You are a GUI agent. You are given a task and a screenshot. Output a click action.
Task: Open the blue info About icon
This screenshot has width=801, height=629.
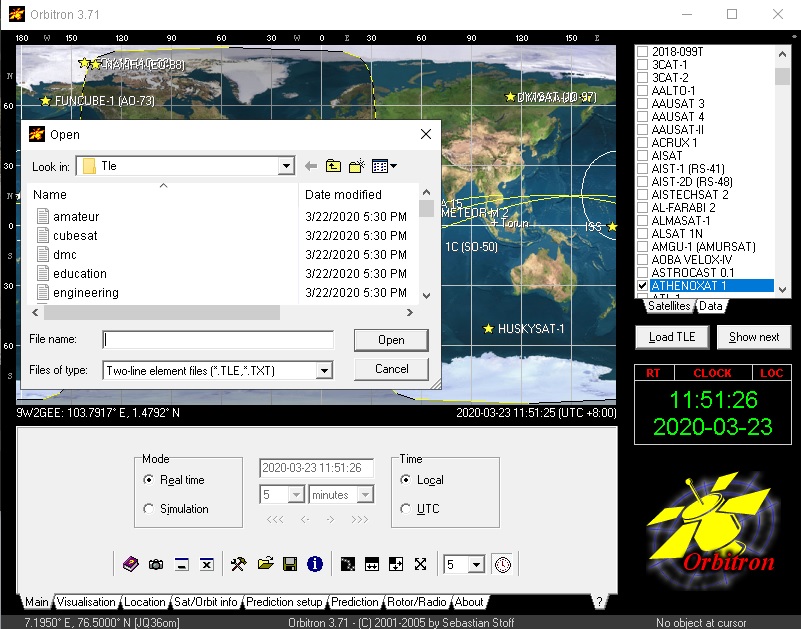pos(315,564)
